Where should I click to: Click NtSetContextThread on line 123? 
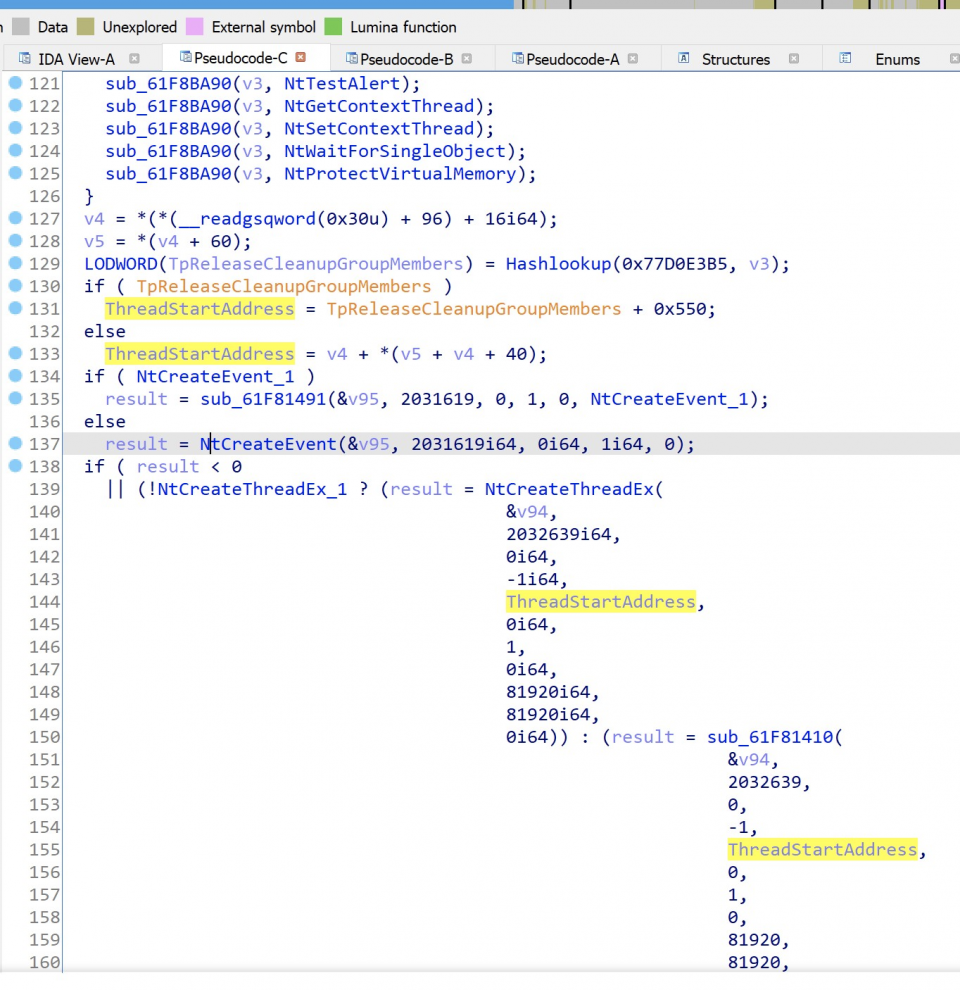tap(378, 129)
